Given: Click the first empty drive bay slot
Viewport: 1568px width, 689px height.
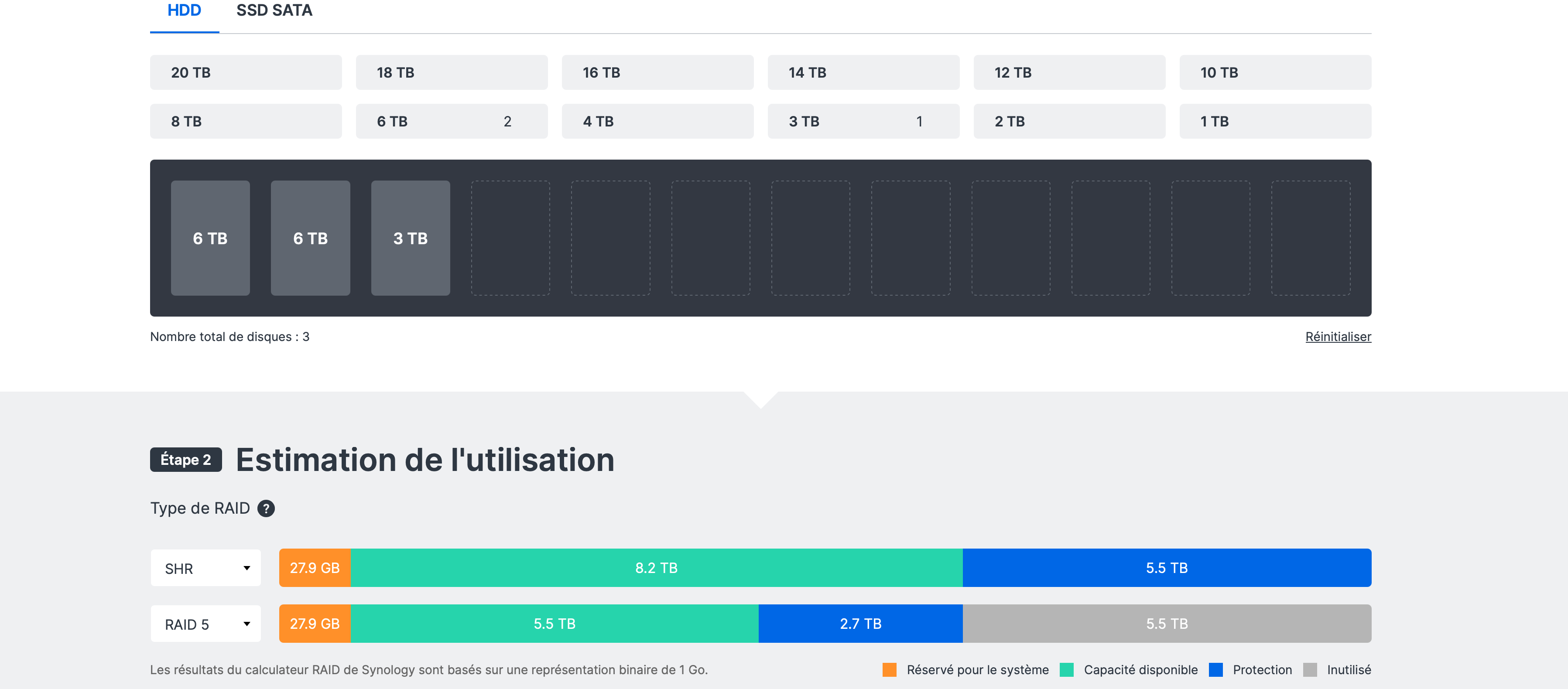Looking at the screenshot, I should pos(510,238).
